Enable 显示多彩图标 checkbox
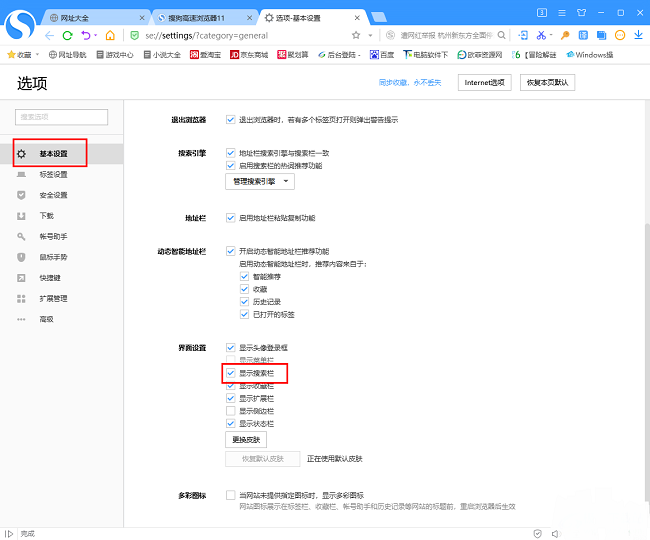 point(230,495)
